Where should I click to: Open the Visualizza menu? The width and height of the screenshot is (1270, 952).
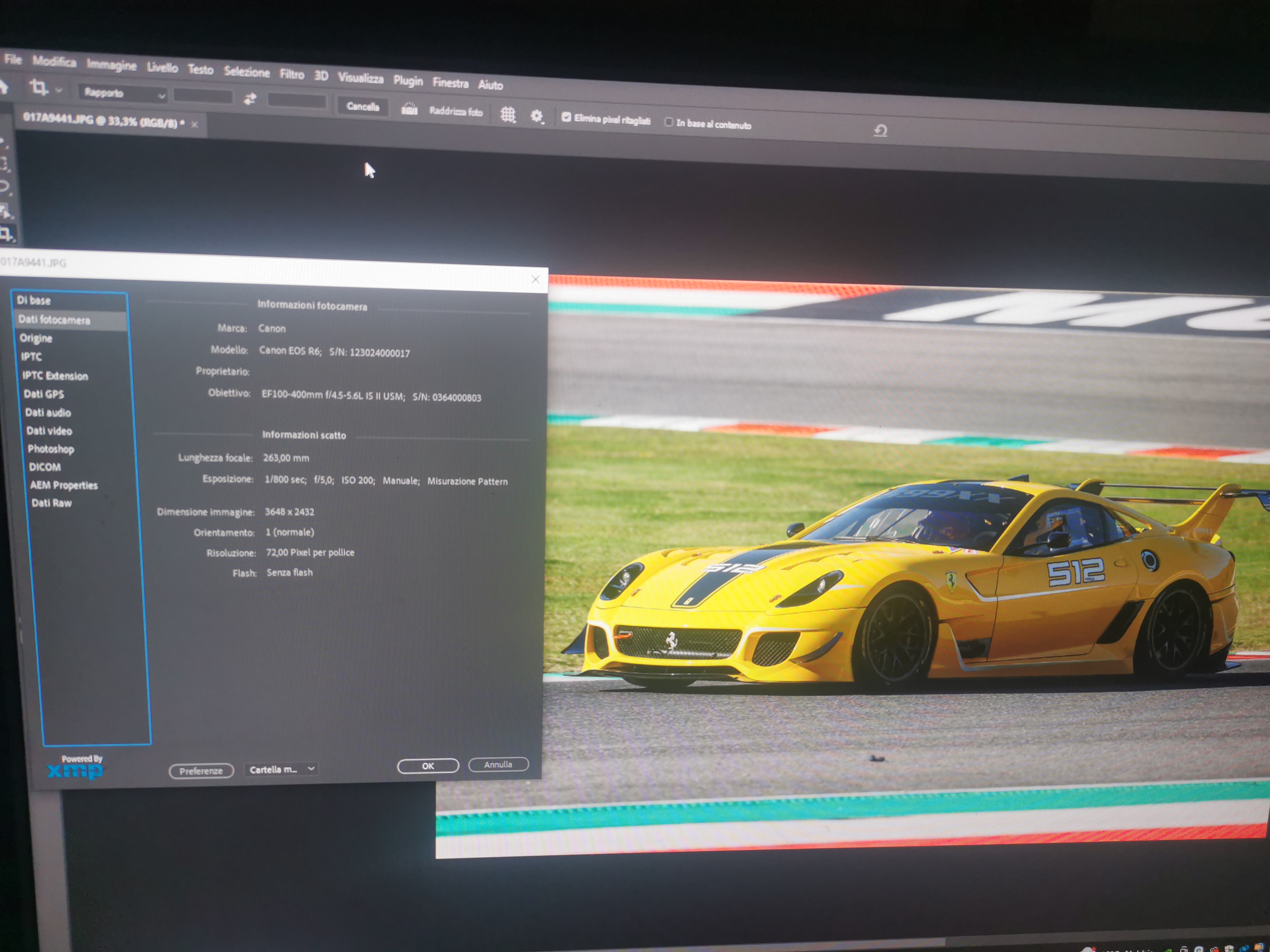[x=361, y=78]
